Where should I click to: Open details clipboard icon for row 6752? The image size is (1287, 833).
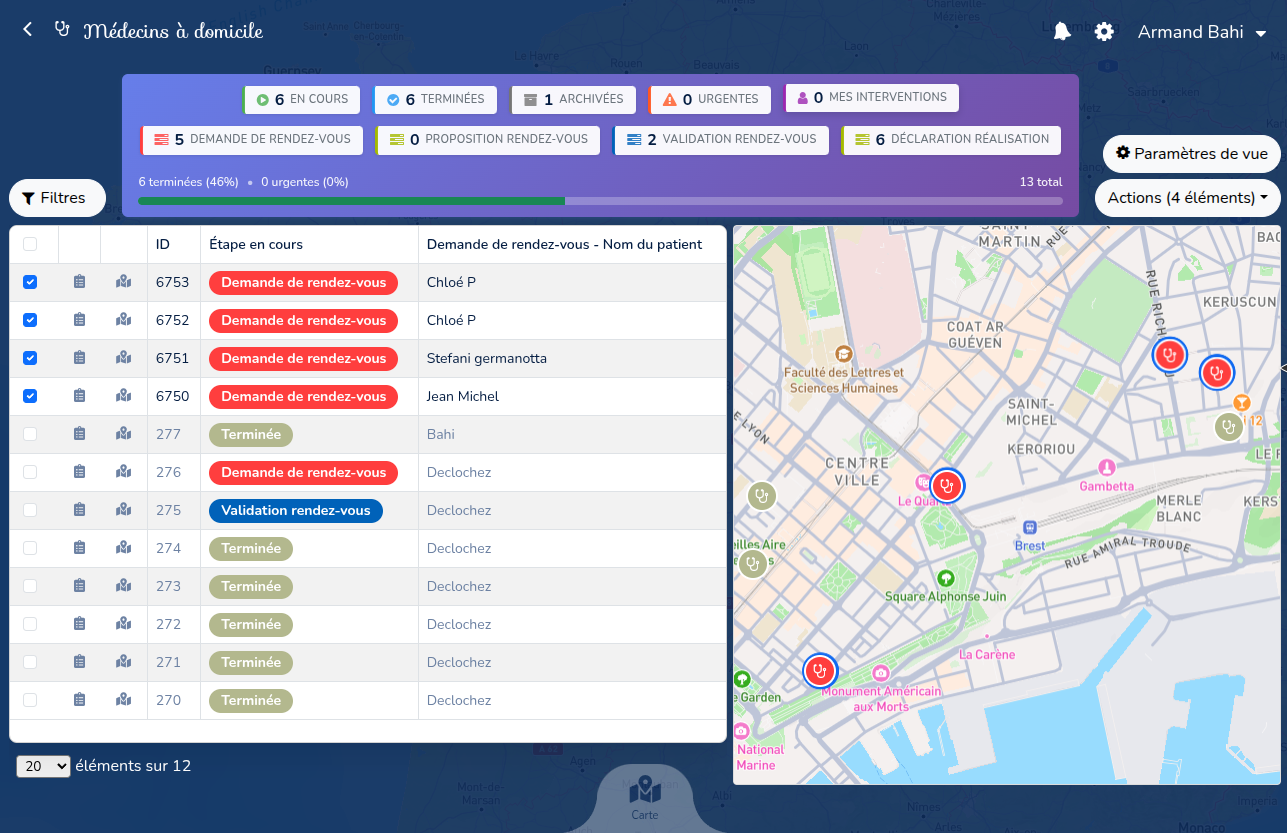pos(79,320)
